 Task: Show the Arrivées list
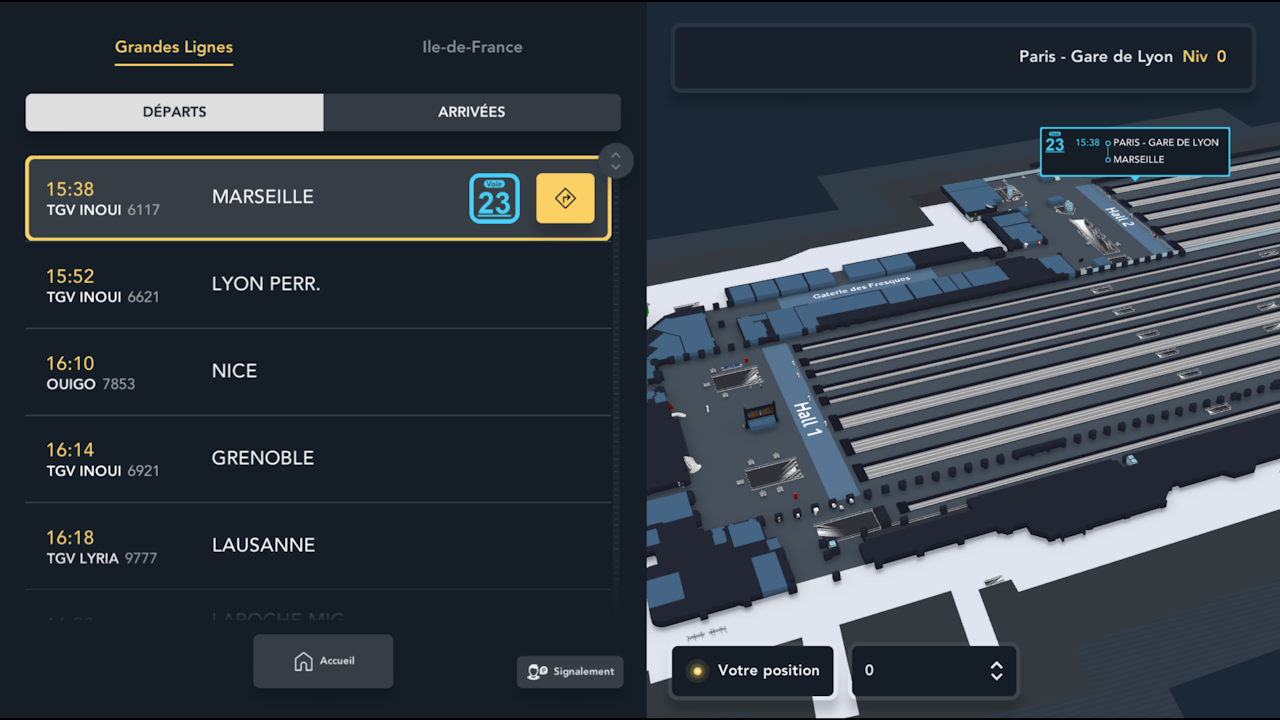click(472, 112)
